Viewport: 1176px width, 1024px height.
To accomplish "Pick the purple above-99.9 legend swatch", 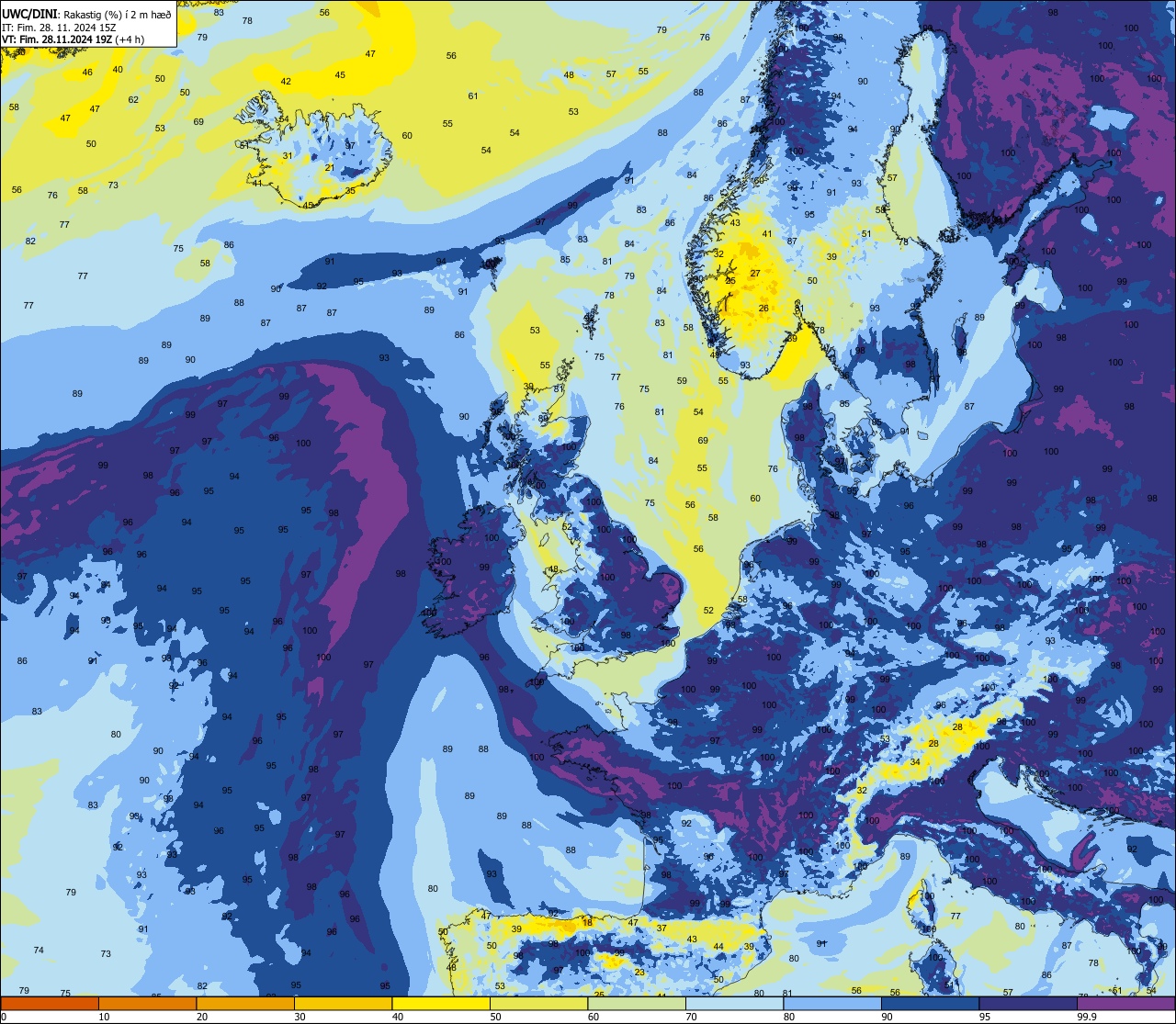I will [x=1125, y=1003].
